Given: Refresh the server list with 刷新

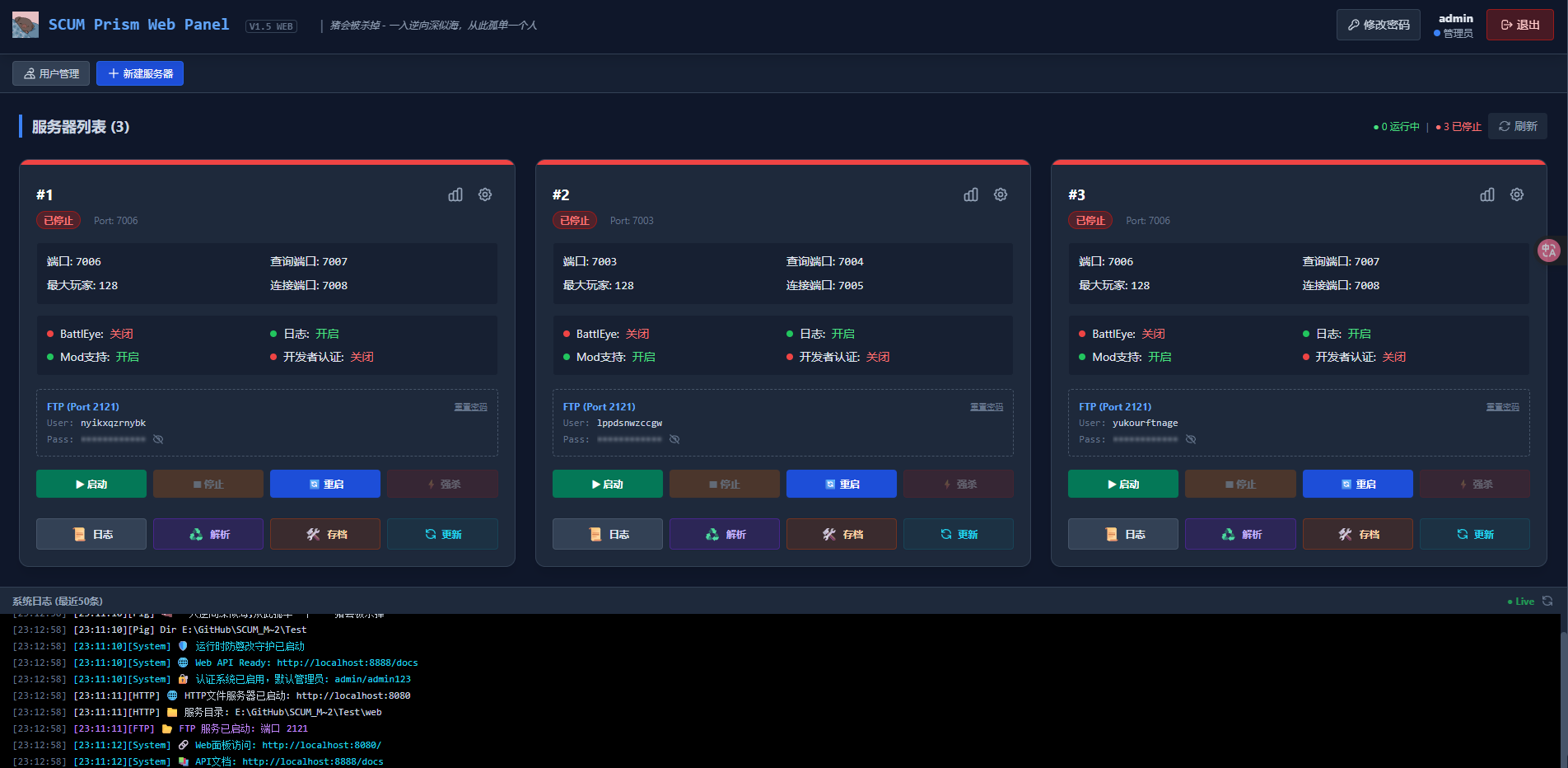Looking at the screenshot, I should [x=1517, y=126].
